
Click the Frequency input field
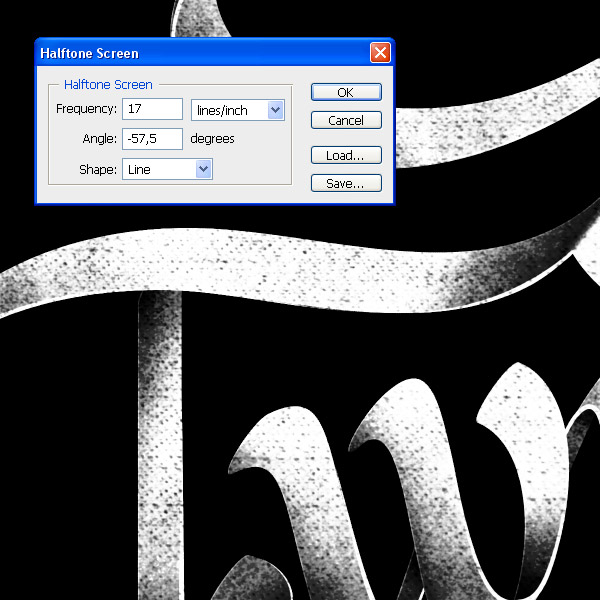(152, 109)
